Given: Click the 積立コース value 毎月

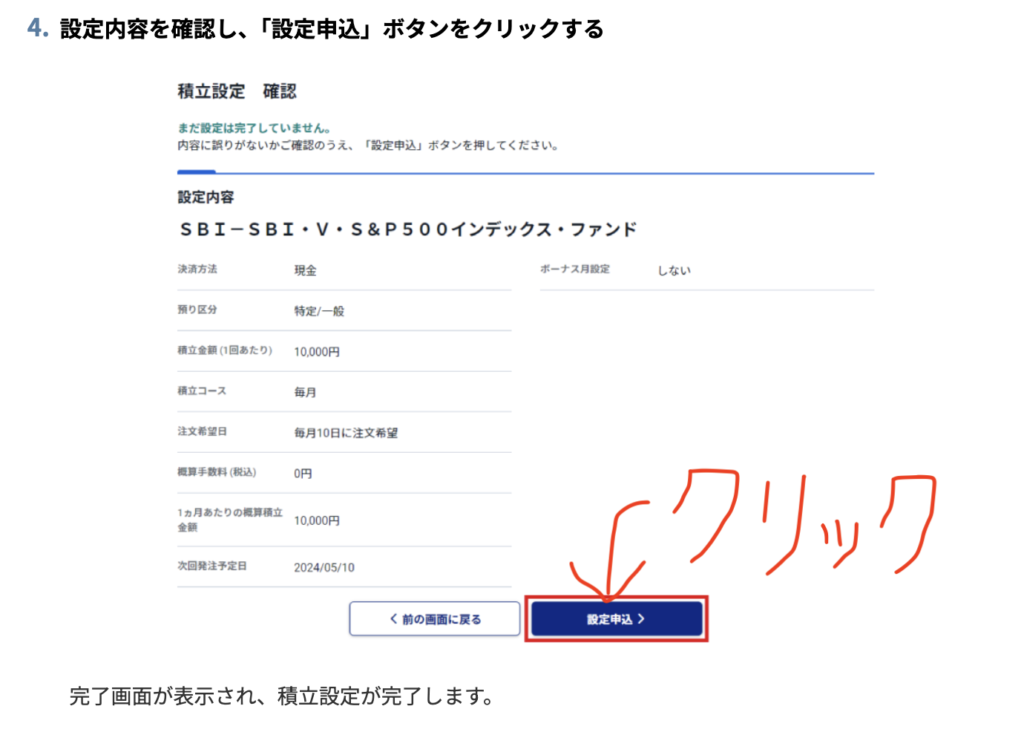Looking at the screenshot, I should point(305,392).
